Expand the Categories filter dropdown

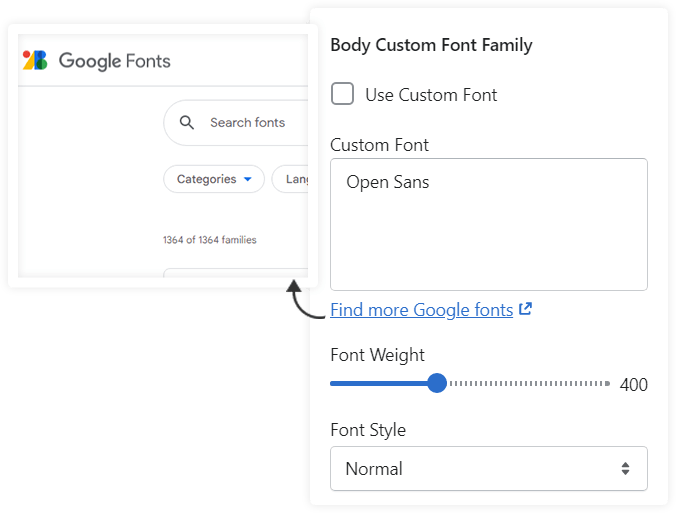tap(213, 180)
